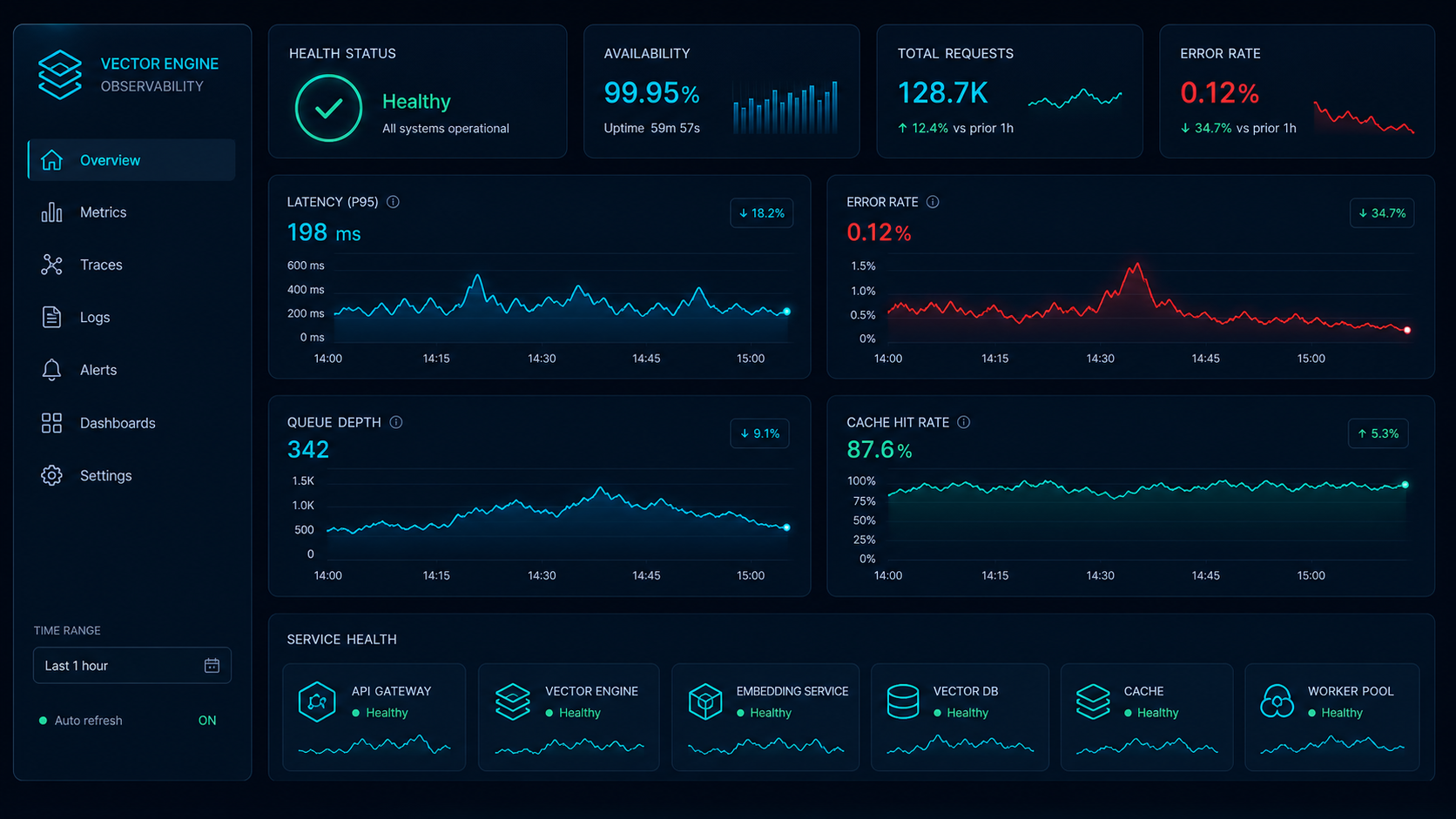Click the 128.7K total requests value
Viewport: 1456px width, 819px height.
(942, 92)
